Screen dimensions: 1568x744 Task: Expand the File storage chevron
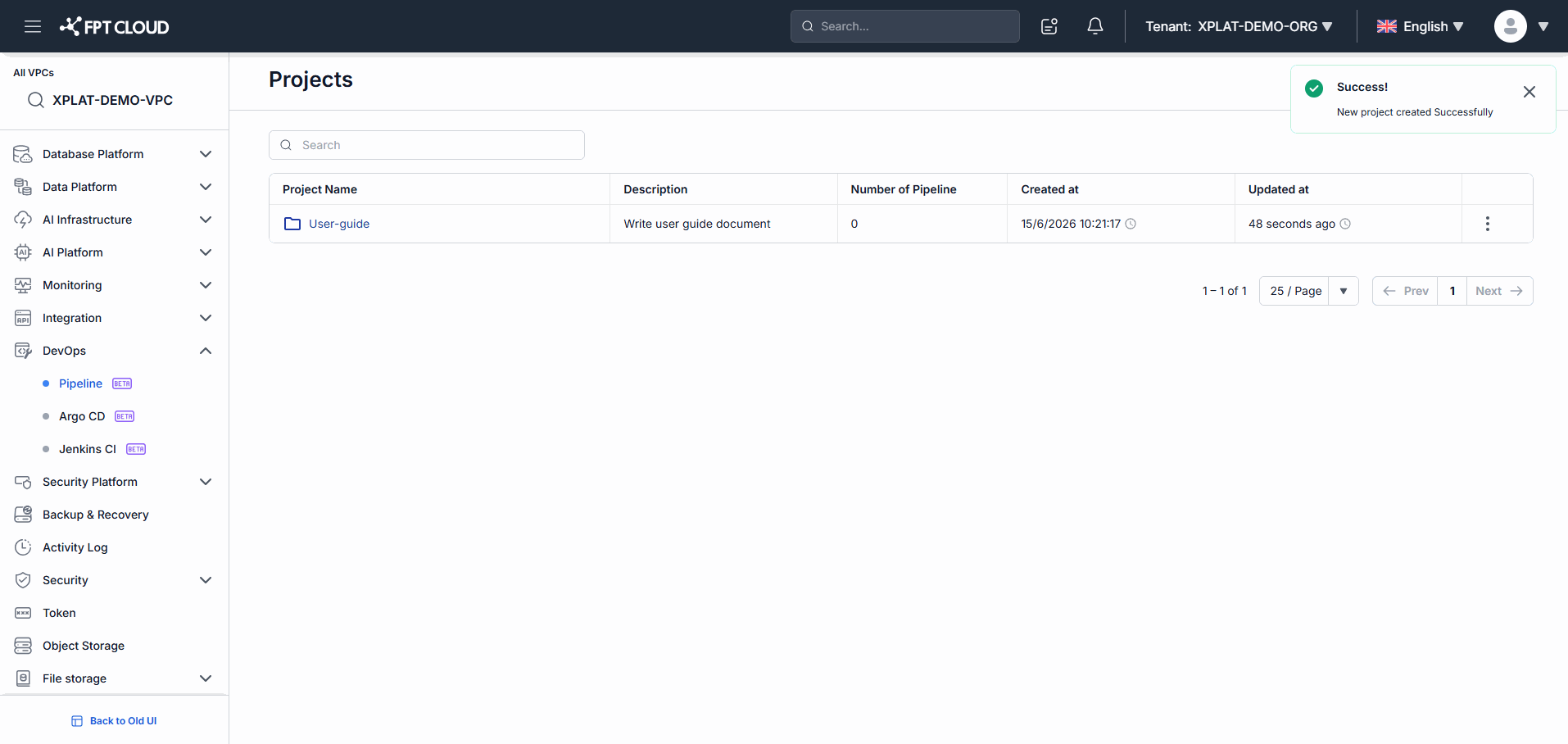206,678
